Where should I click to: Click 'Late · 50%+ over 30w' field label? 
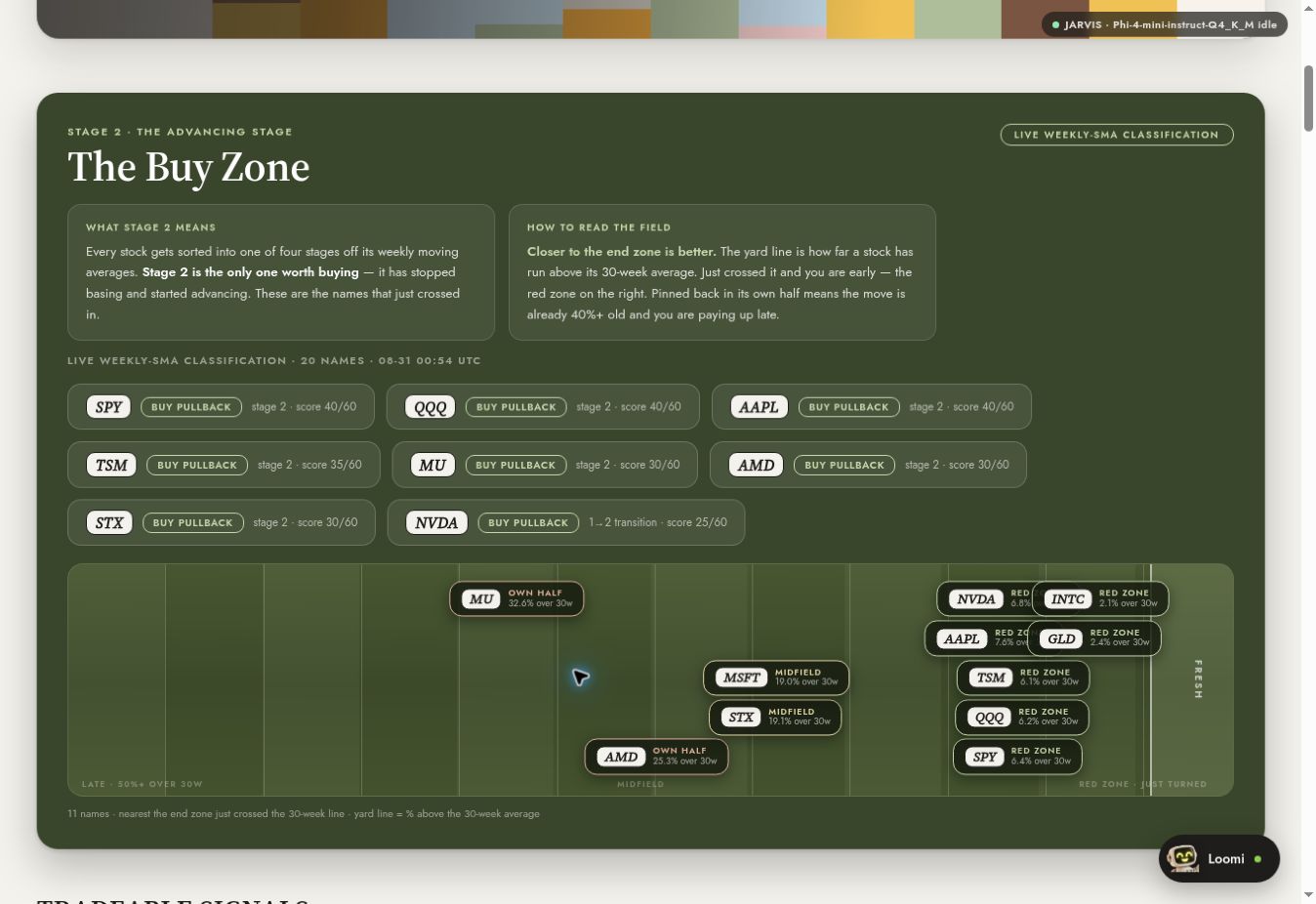pos(143,784)
